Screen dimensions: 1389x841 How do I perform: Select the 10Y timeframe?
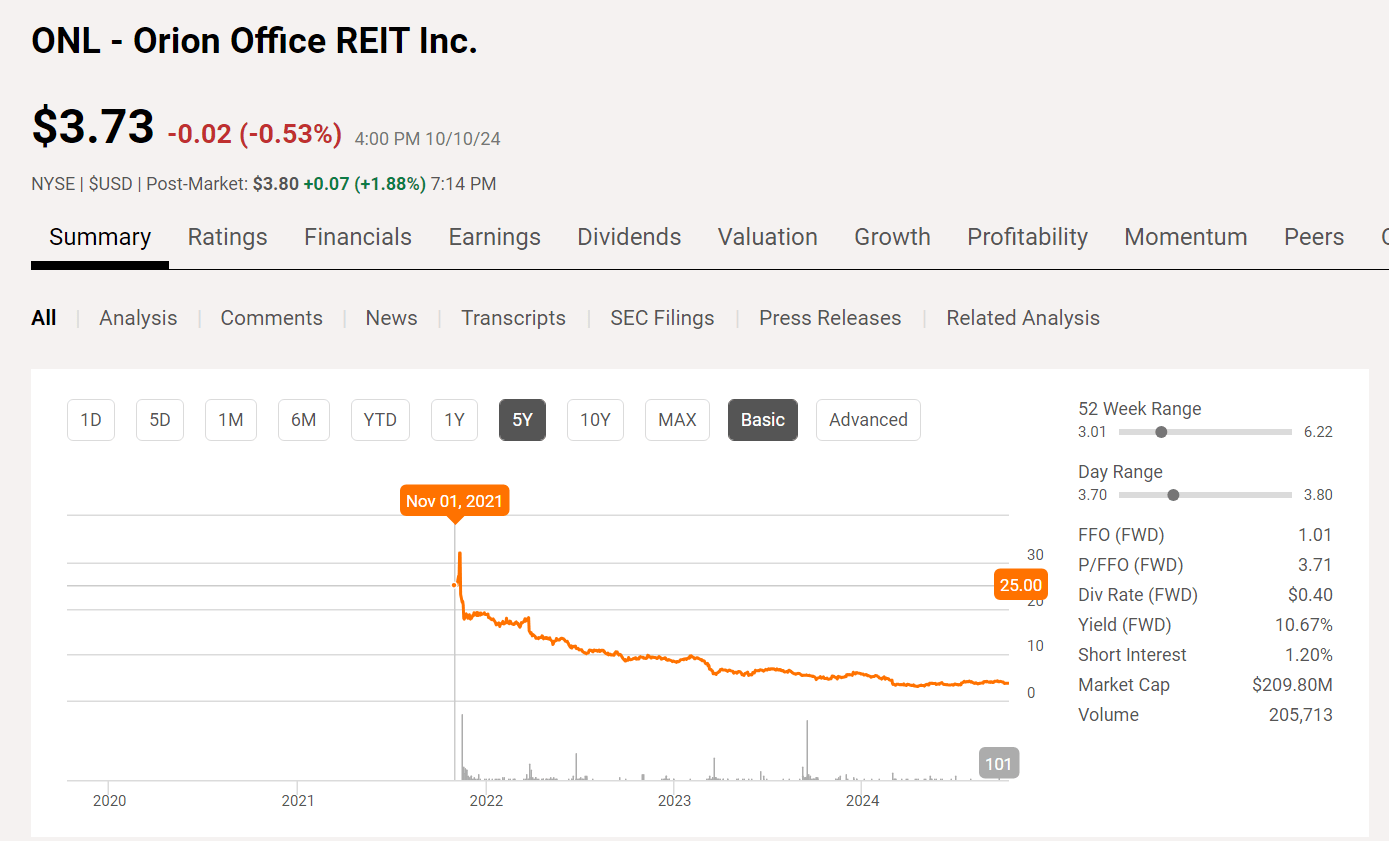[595, 420]
